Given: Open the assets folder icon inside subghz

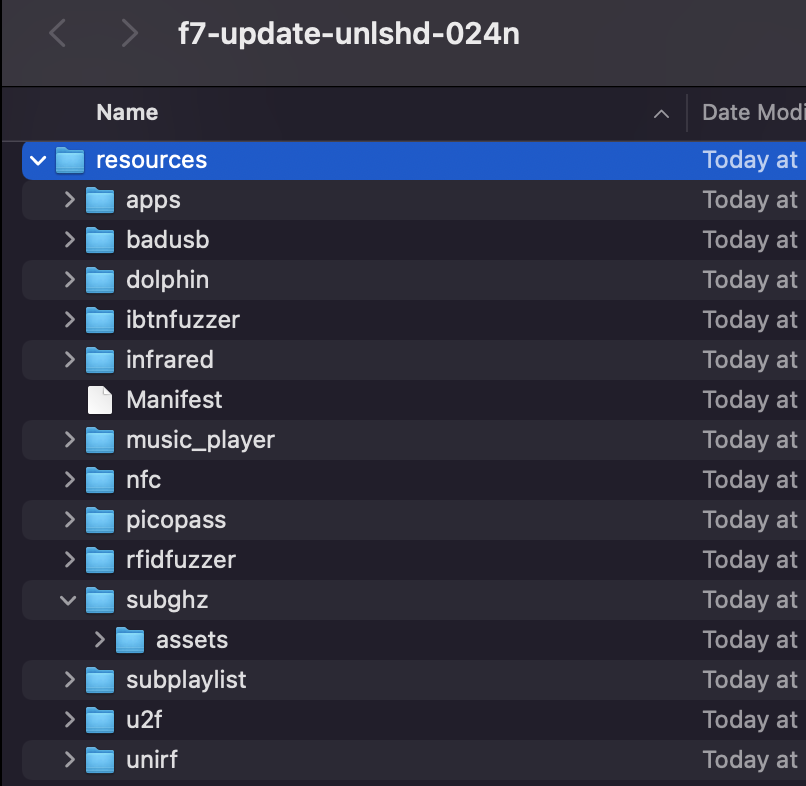Looking at the screenshot, I should click(x=131, y=640).
